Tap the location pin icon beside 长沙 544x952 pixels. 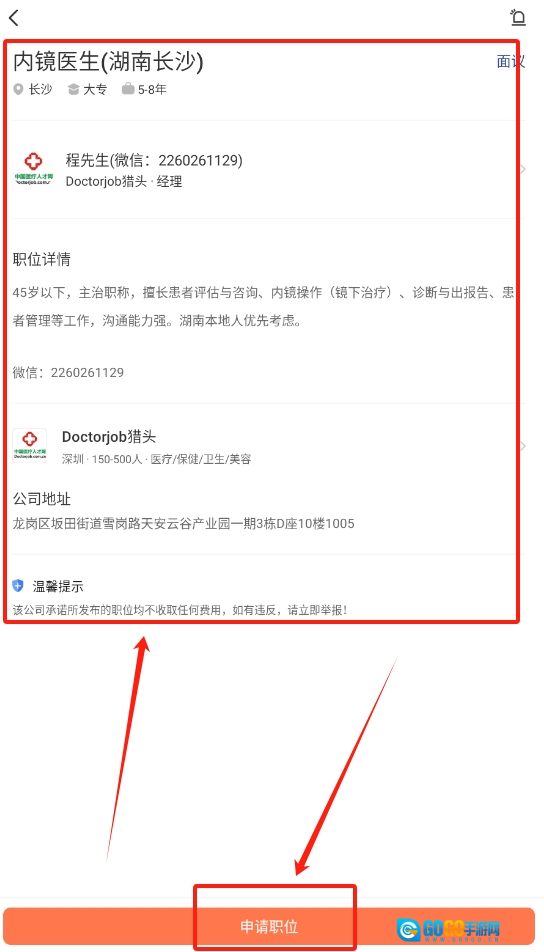pyautogui.click(x=19, y=90)
